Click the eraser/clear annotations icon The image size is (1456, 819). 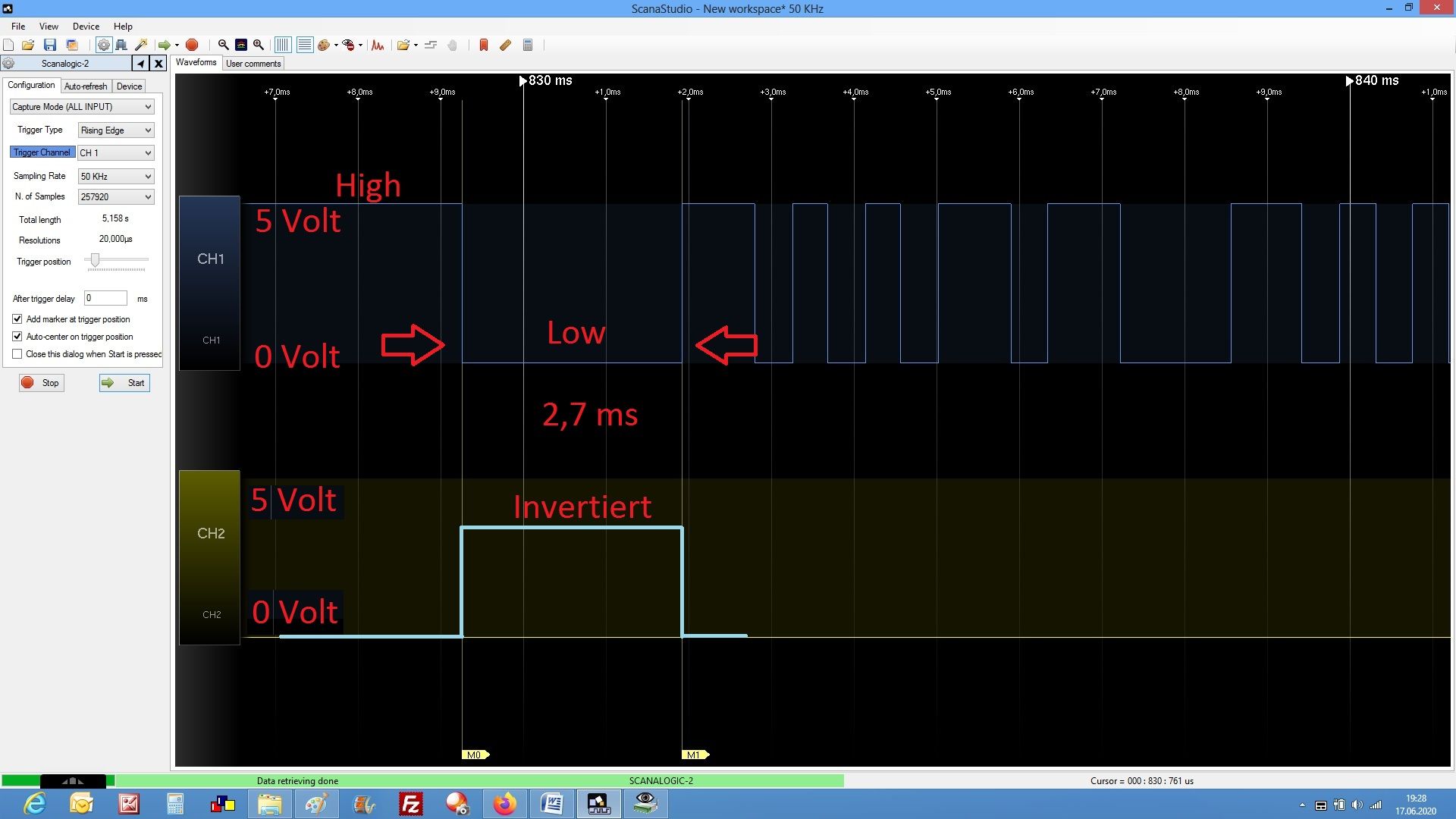coord(506,45)
